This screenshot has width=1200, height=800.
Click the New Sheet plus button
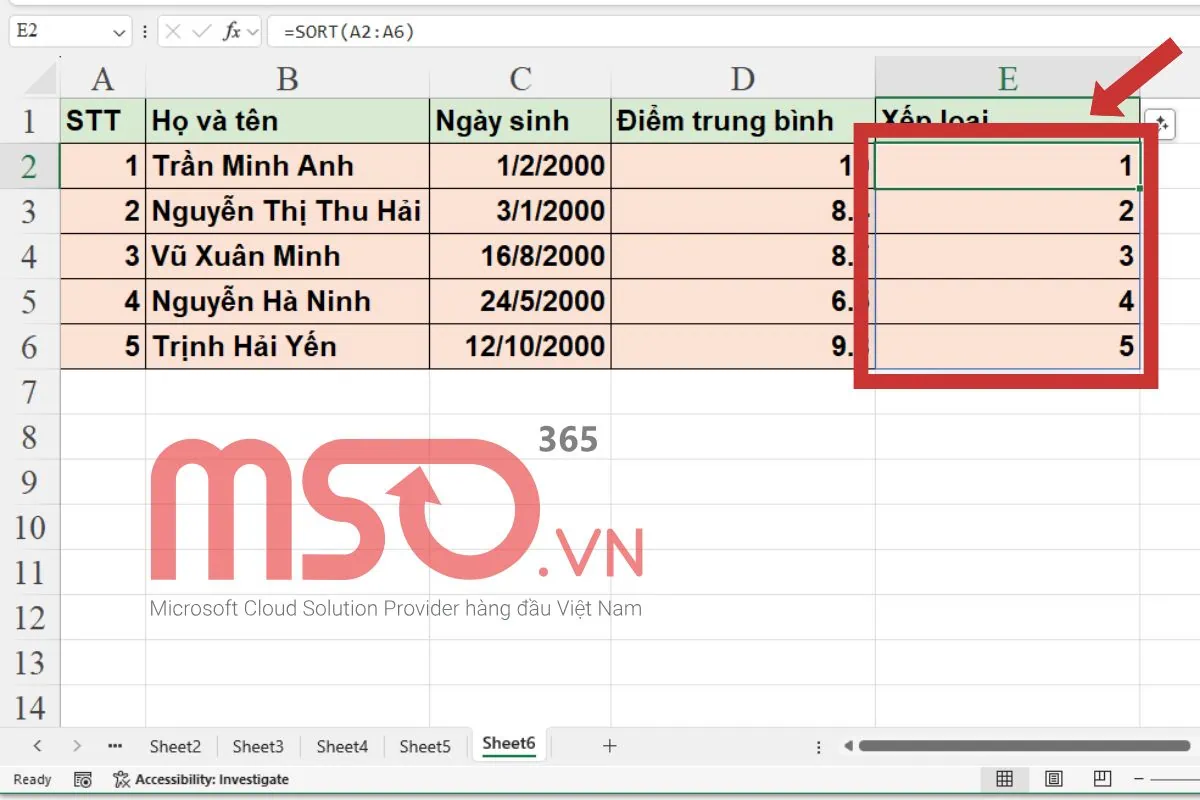(608, 745)
